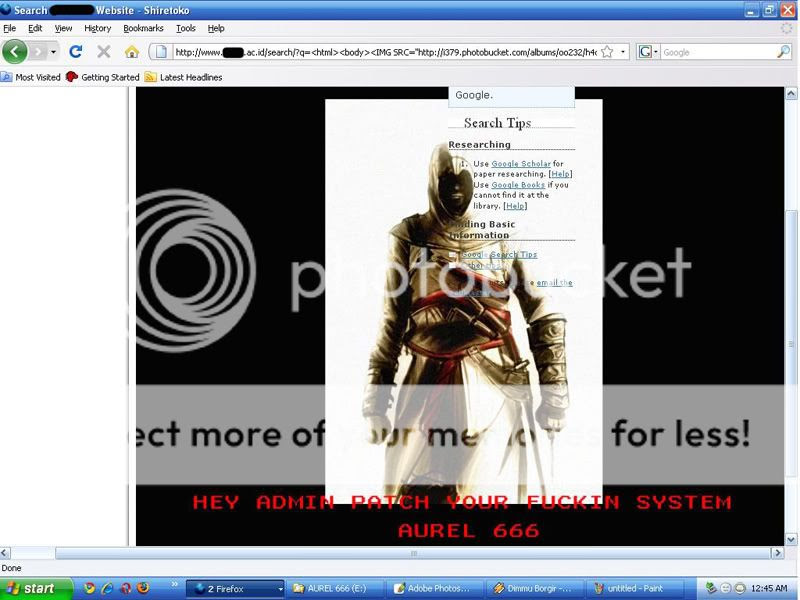Click the vertical scrollbar down arrow

pyautogui.click(x=791, y=539)
